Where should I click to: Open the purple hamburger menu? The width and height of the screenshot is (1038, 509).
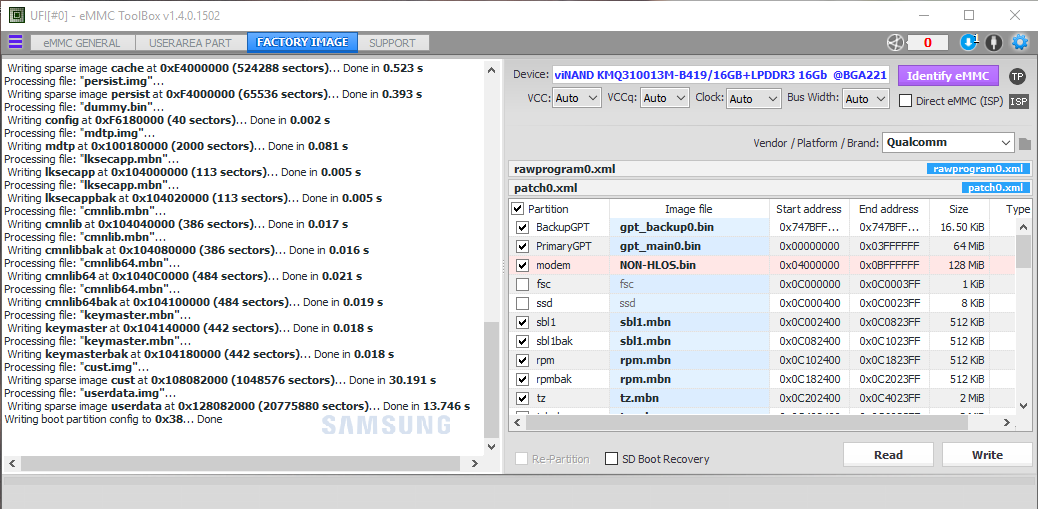(15, 42)
